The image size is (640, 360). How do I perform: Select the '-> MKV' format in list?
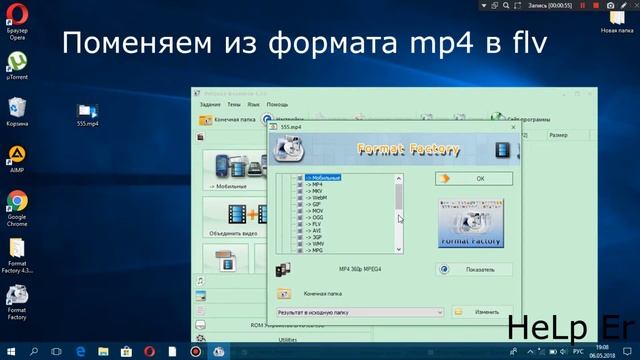point(314,191)
